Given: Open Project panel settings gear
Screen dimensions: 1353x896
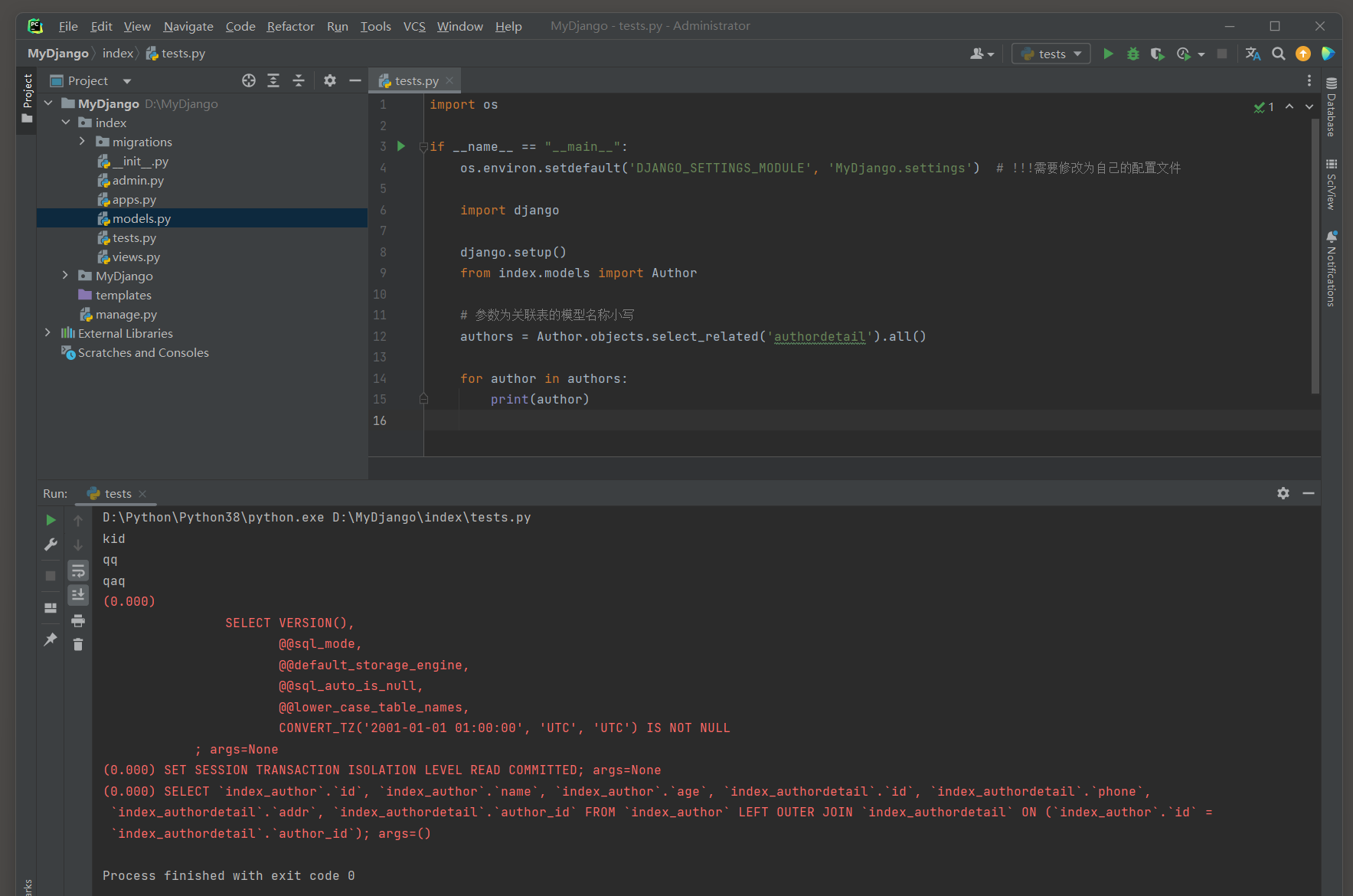Looking at the screenshot, I should tap(330, 80).
